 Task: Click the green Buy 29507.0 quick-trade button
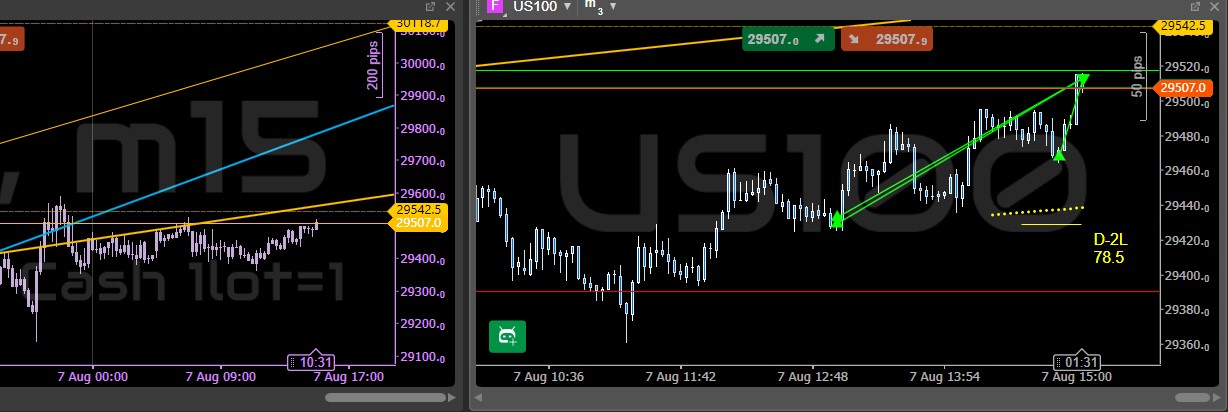pyautogui.click(x=788, y=40)
